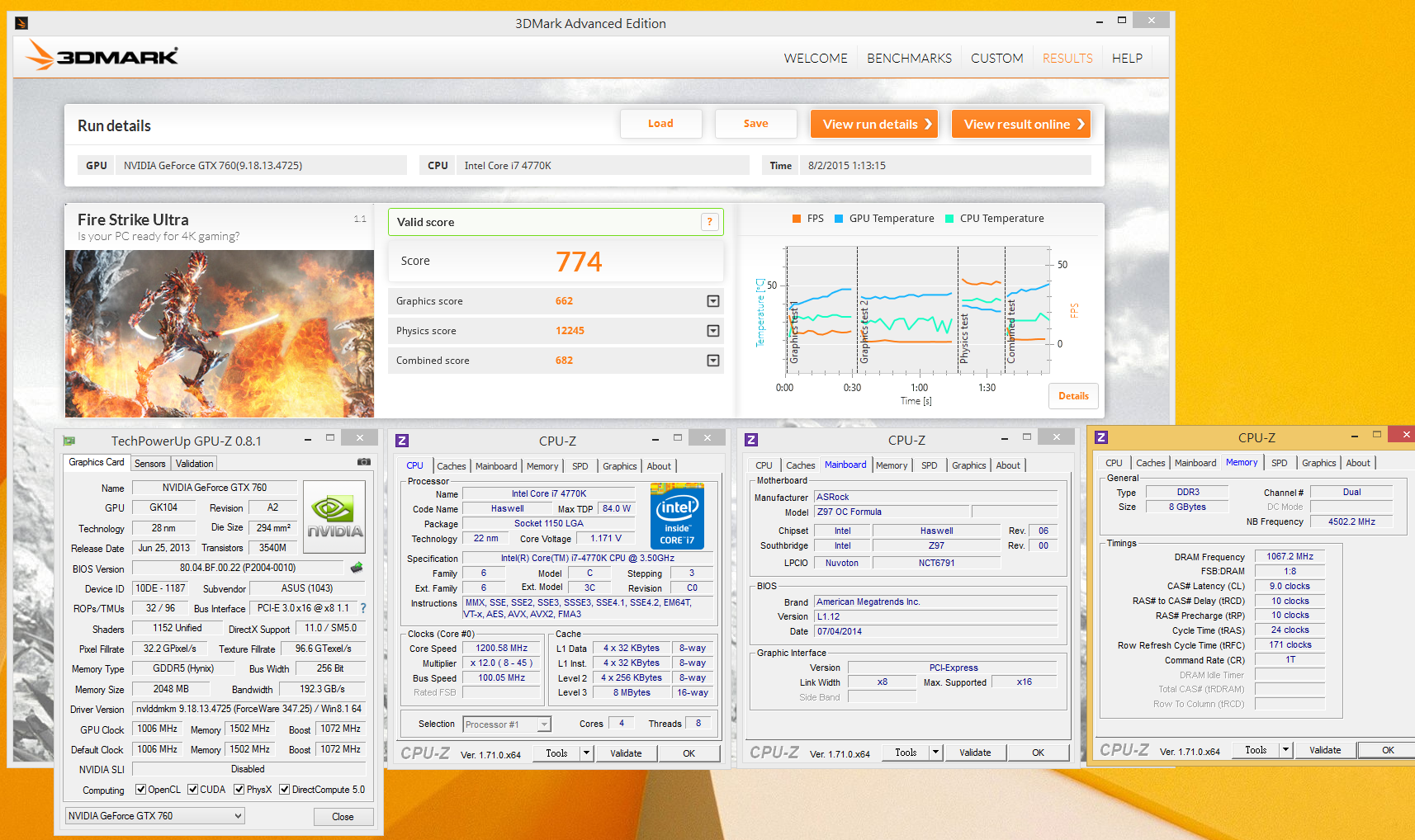This screenshot has width=1415, height=840.
Task: Click the GPU-Z BIOS save chip icon
Action: click(357, 568)
